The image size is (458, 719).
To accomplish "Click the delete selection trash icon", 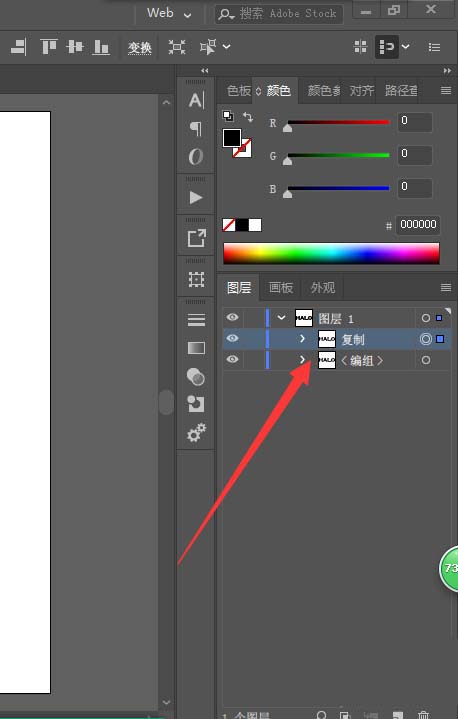I will click(x=423, y=714).
